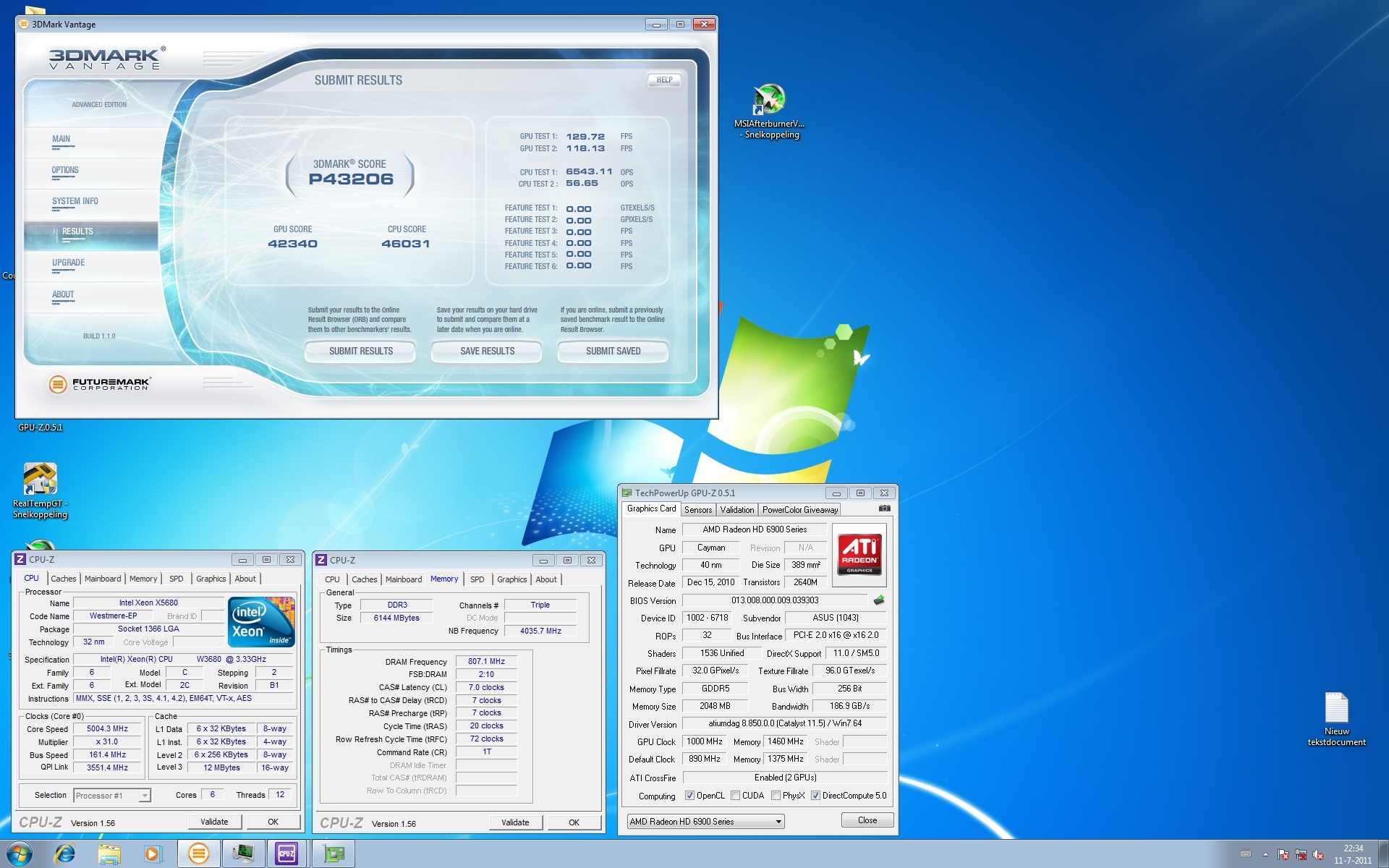1389x868 pixels.
Task: Click the Intel Xeon inside logo in CPU-Z
Action: [x=261, y=621]
